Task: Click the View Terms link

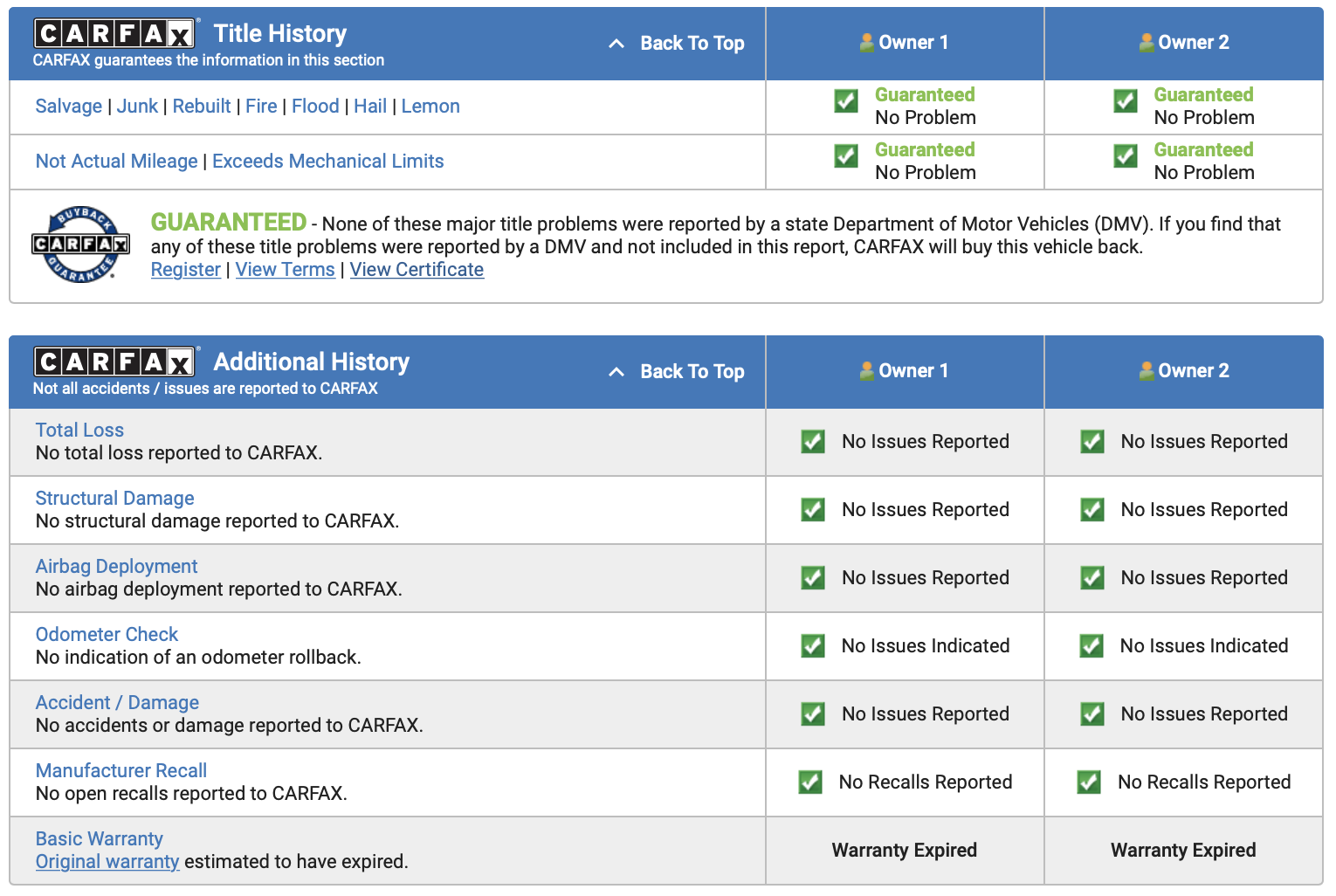Action: (x=286, y=269)
